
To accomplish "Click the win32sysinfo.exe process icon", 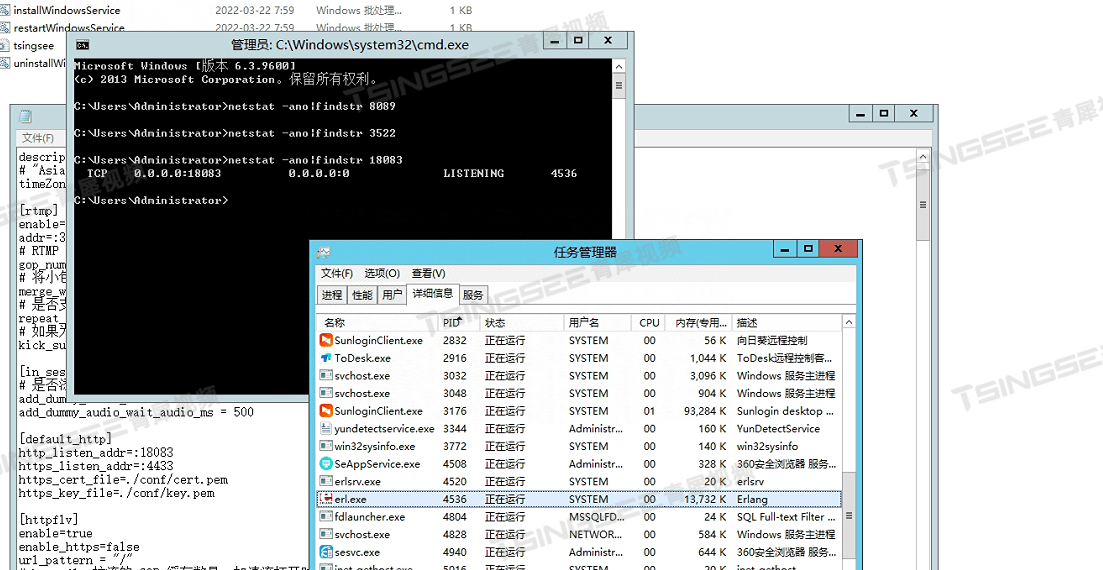I will (326, 446).
